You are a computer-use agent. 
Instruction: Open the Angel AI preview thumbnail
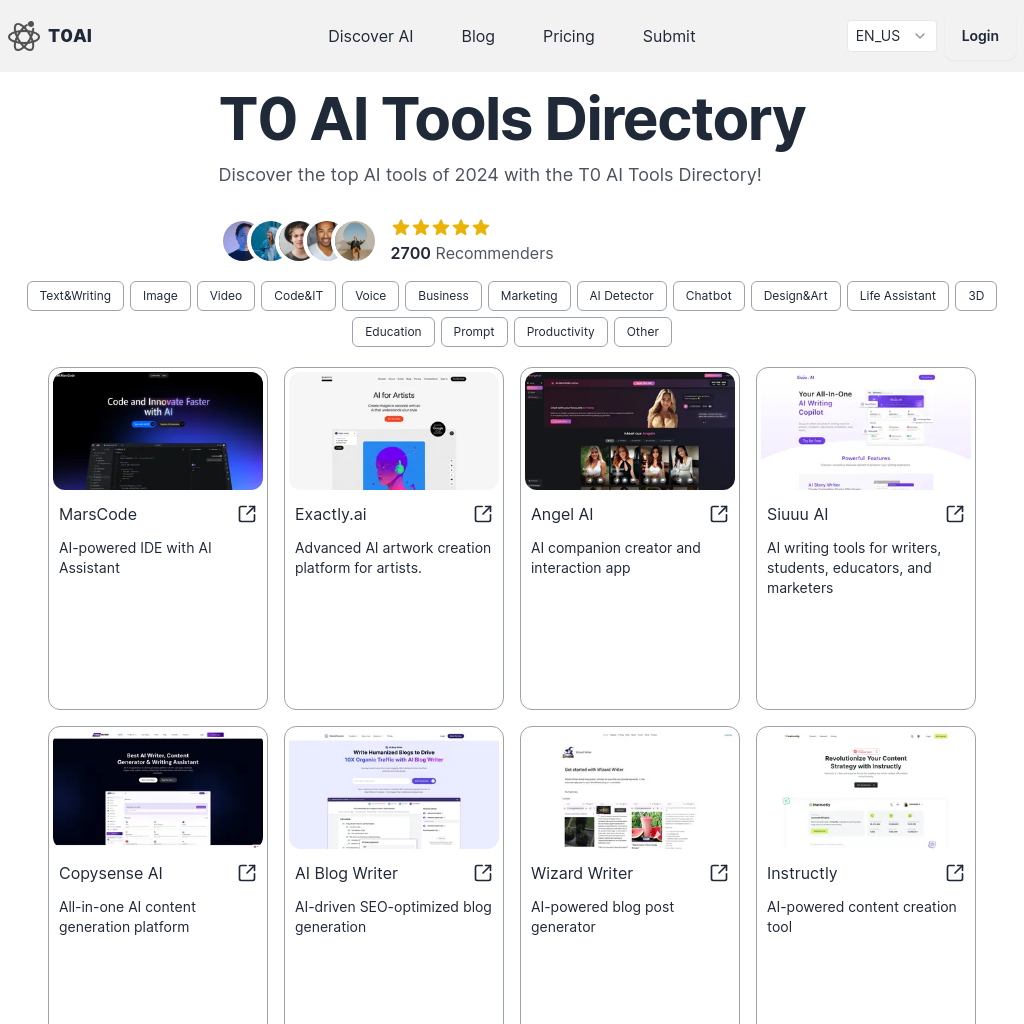(630, 431)
